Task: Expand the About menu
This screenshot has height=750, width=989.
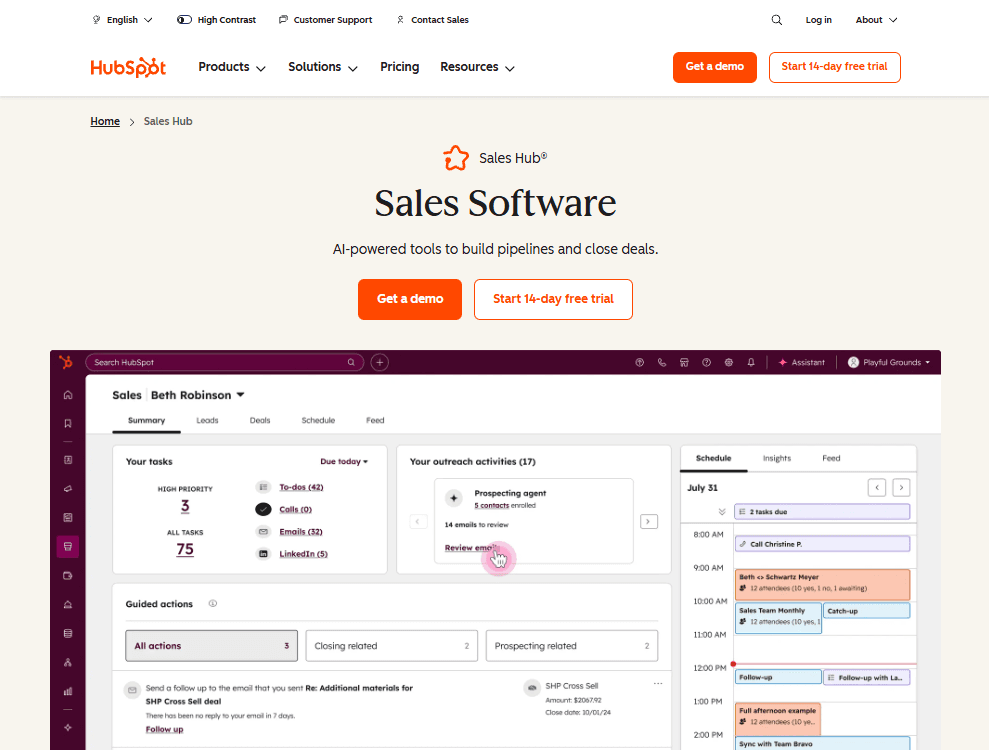Action: pos(876,20)
